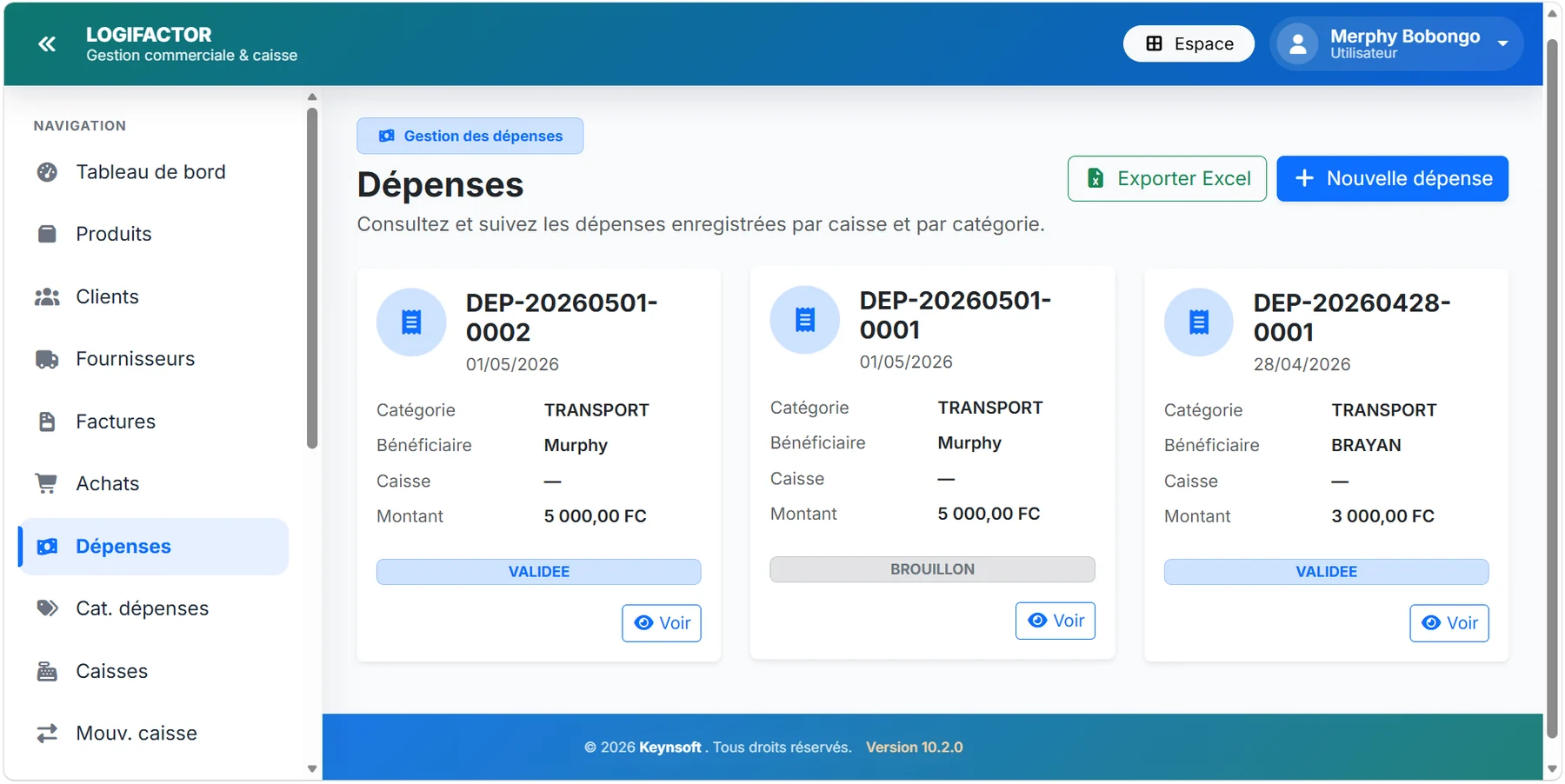Viewport: 1565px width, 784px height.
Task: Click receipt icon of DEP-20260501-0002 card
Action: tap(411, 322)
